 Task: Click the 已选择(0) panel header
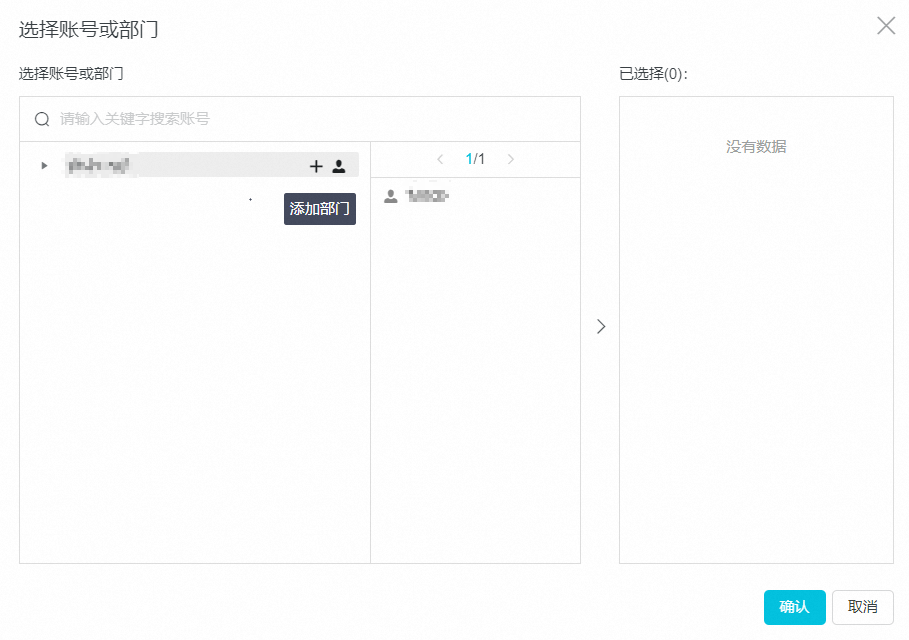pos(655,71)
